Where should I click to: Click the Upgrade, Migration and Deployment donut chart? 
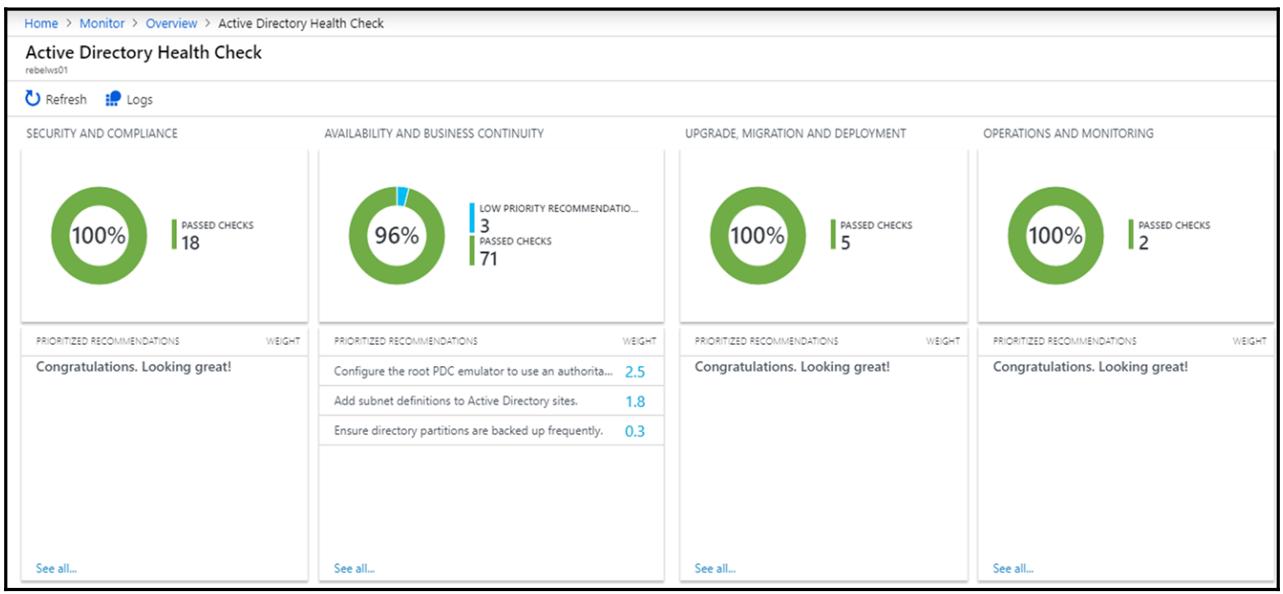click(757, 236)
